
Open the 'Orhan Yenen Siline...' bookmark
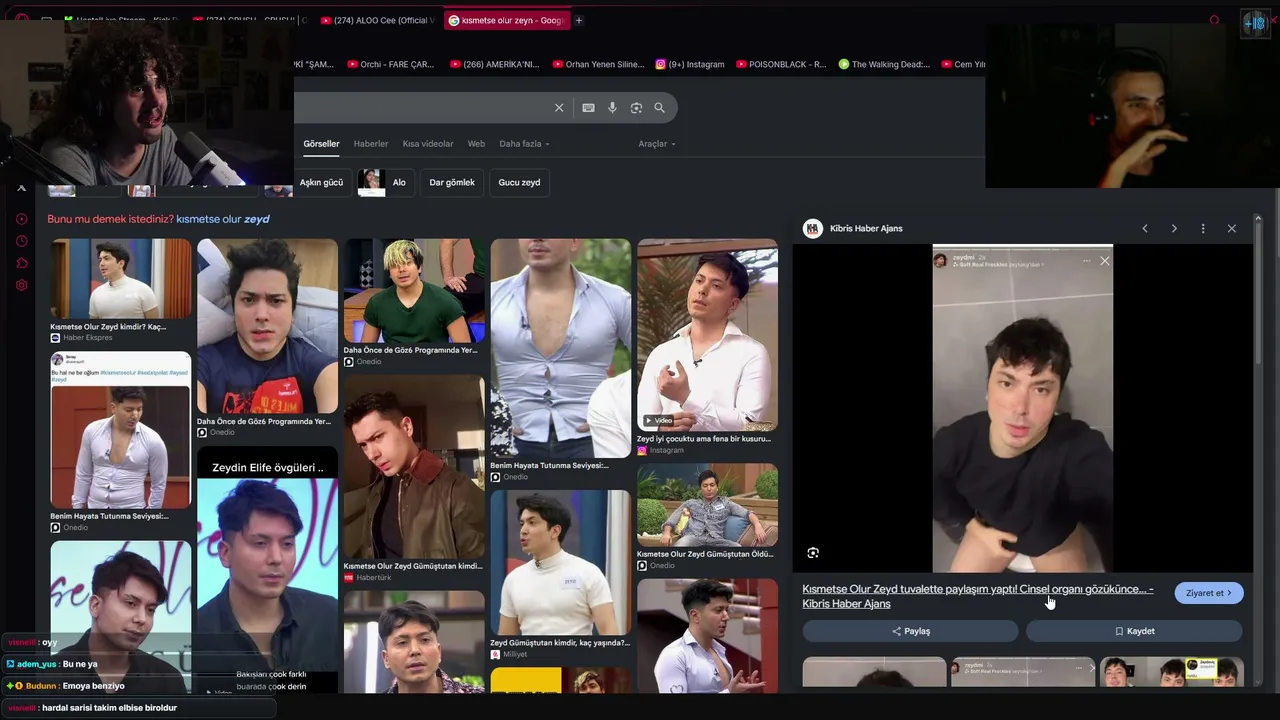coord(598,64)
